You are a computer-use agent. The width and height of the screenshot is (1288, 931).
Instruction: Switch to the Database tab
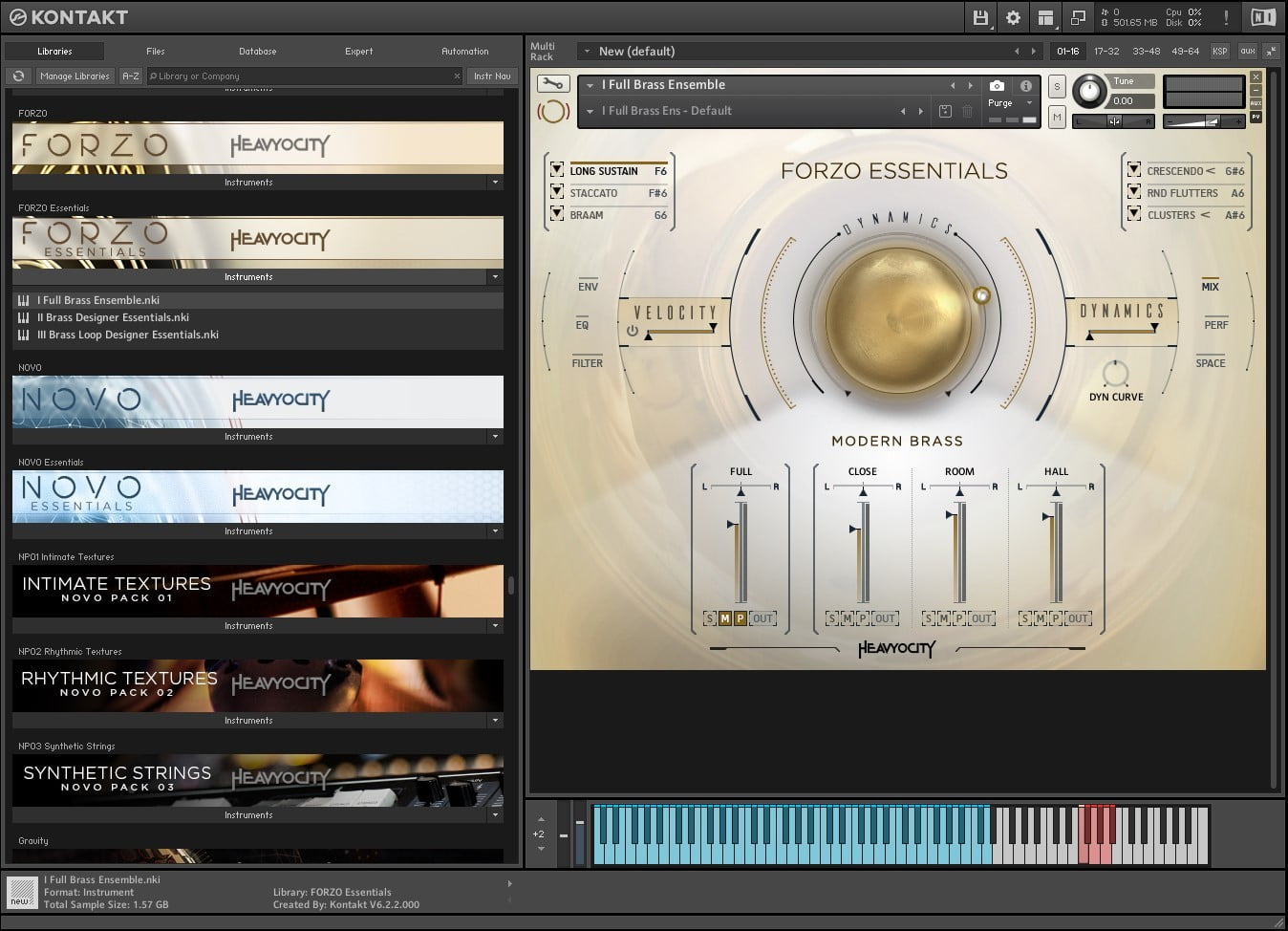[258, 52]
